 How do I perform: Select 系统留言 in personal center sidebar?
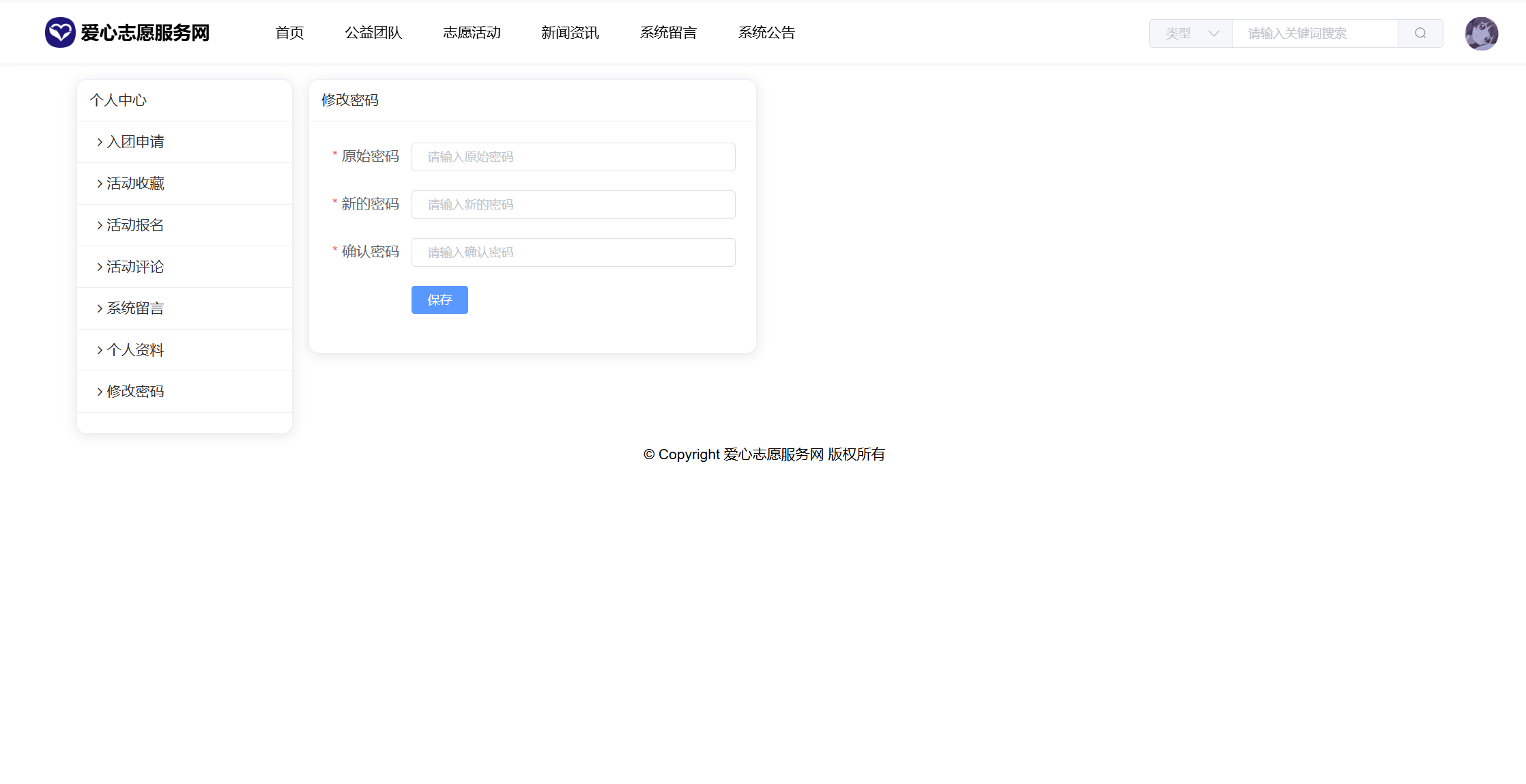tap(135, 308)
